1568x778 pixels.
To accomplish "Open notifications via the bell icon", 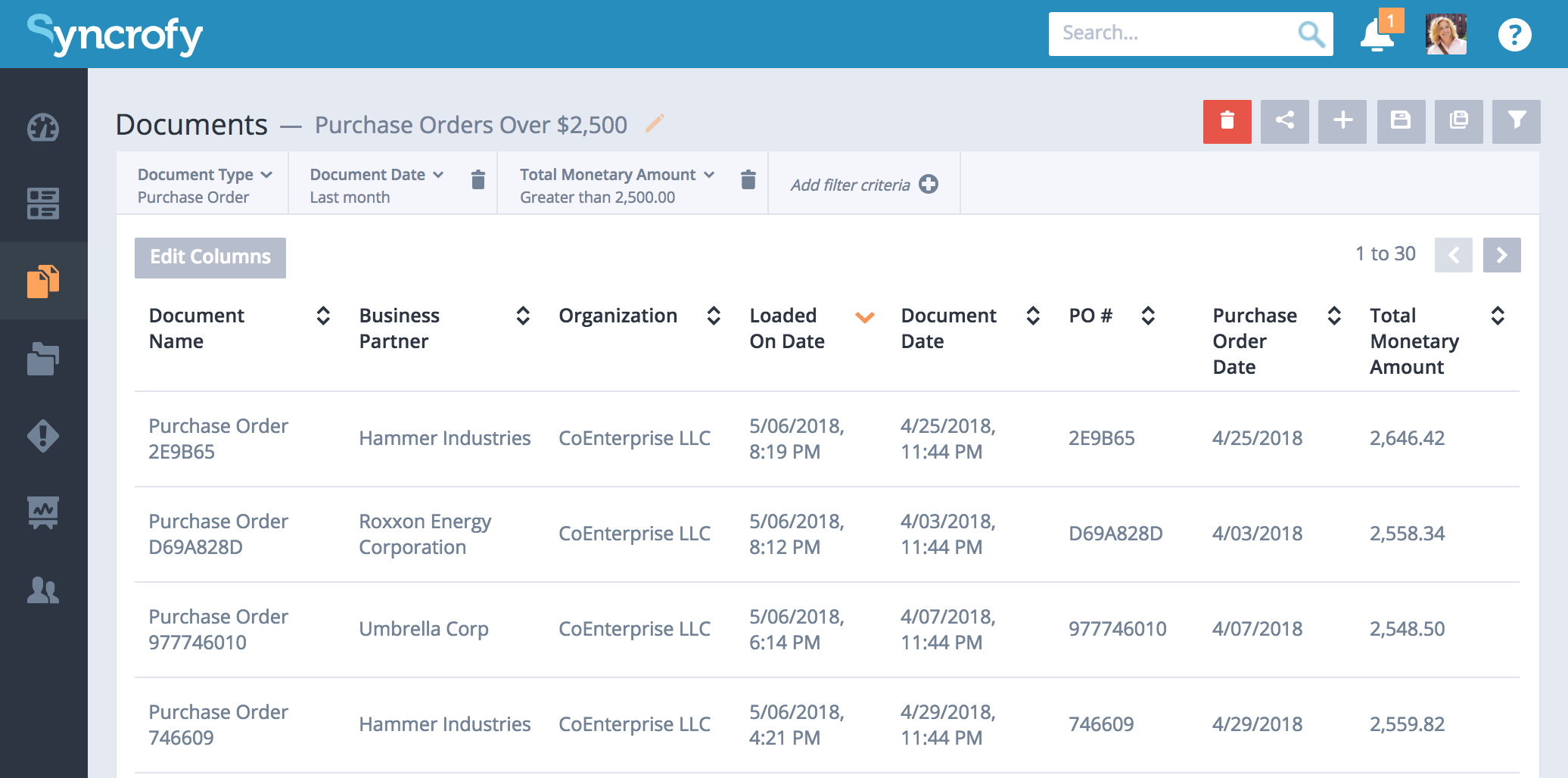I will pos(1377,33).
